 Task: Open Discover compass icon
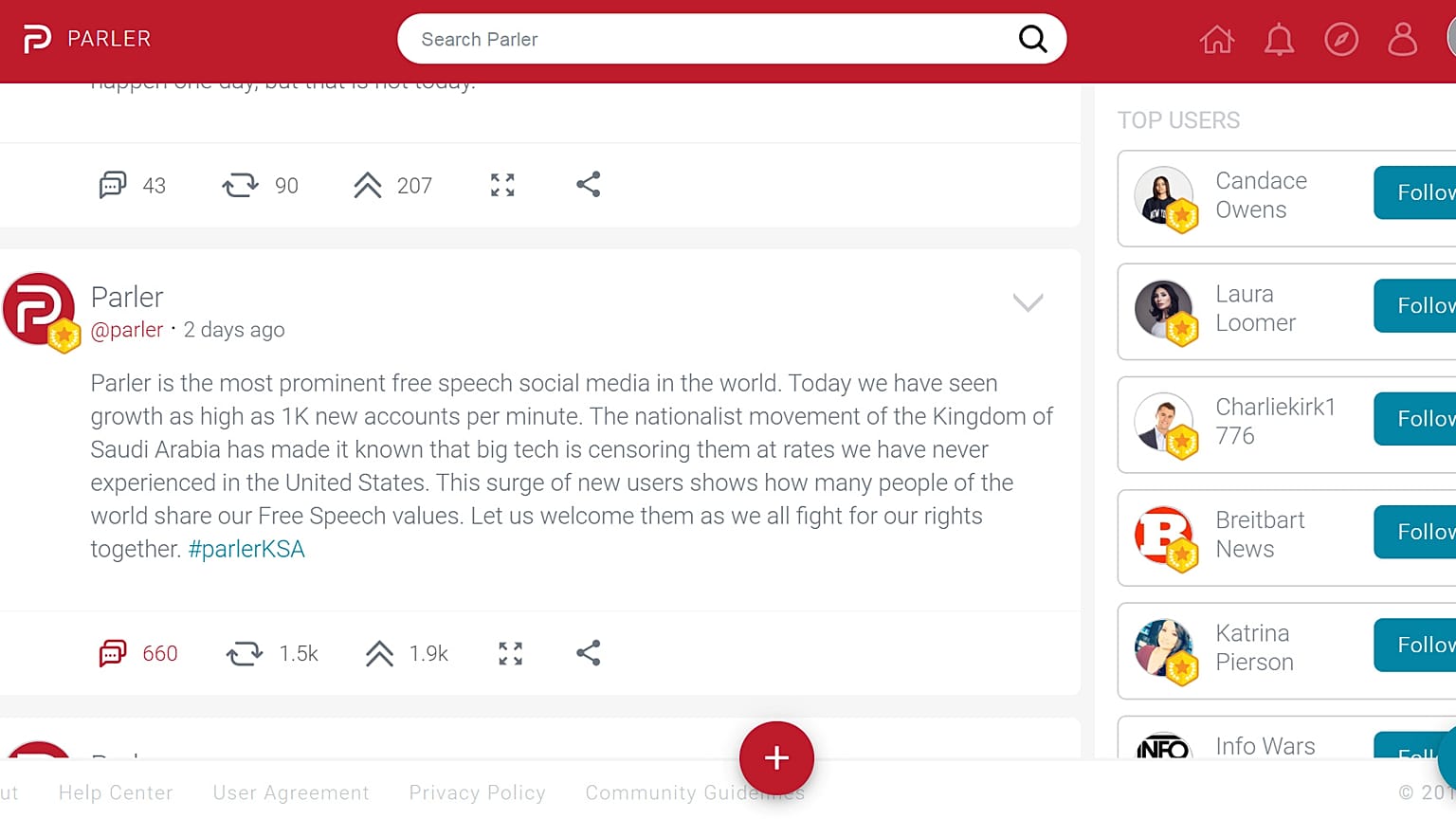[x=1341, y=40]
